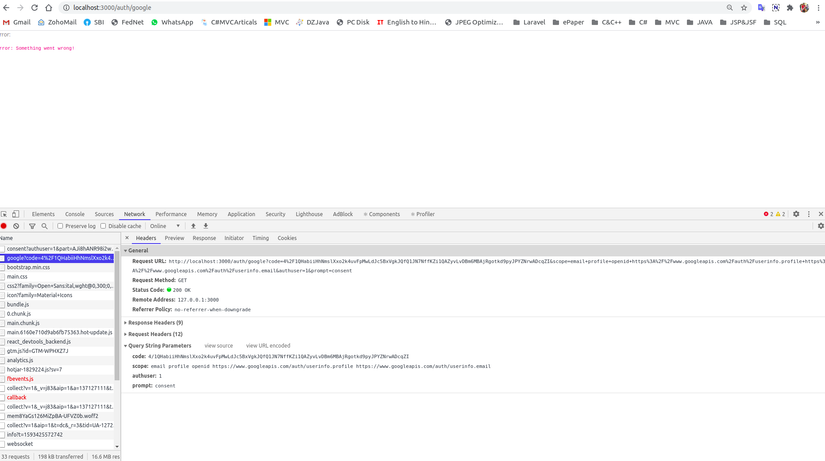Open the request Preview tab
Viewport: 825px width, 461px height.
point(174,238)
